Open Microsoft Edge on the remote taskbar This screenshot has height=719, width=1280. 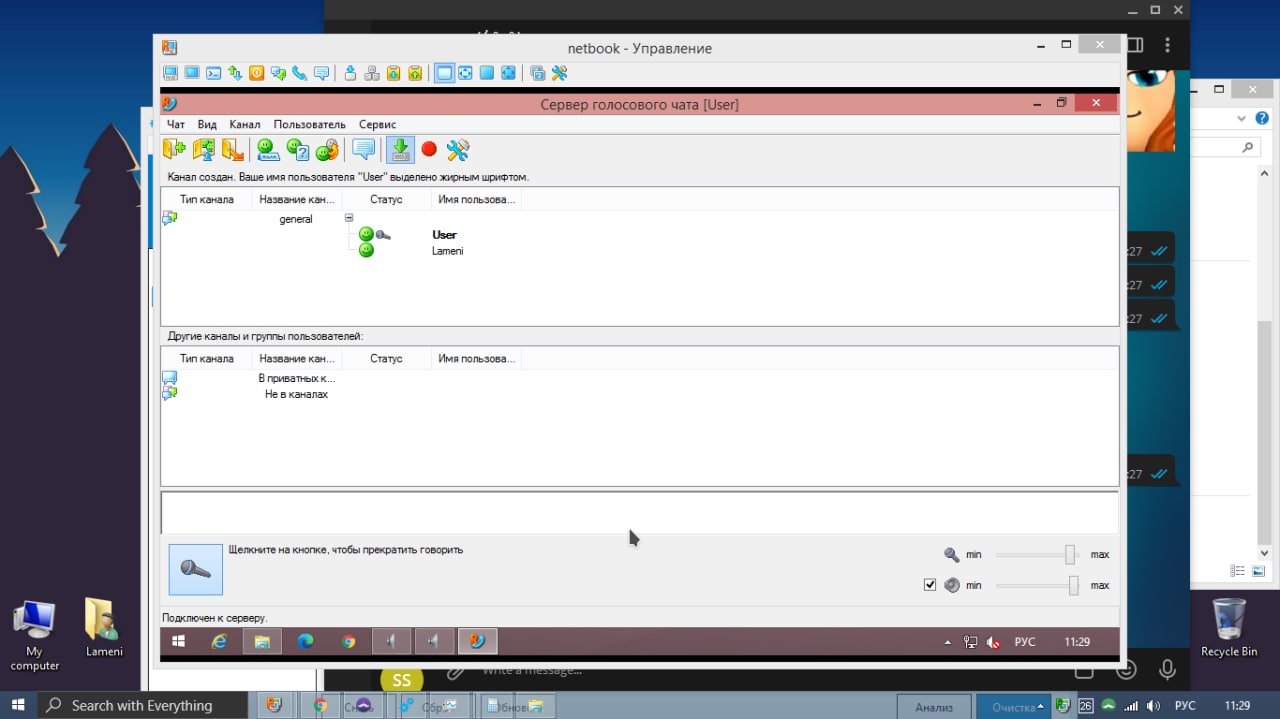tap(305, 641)
